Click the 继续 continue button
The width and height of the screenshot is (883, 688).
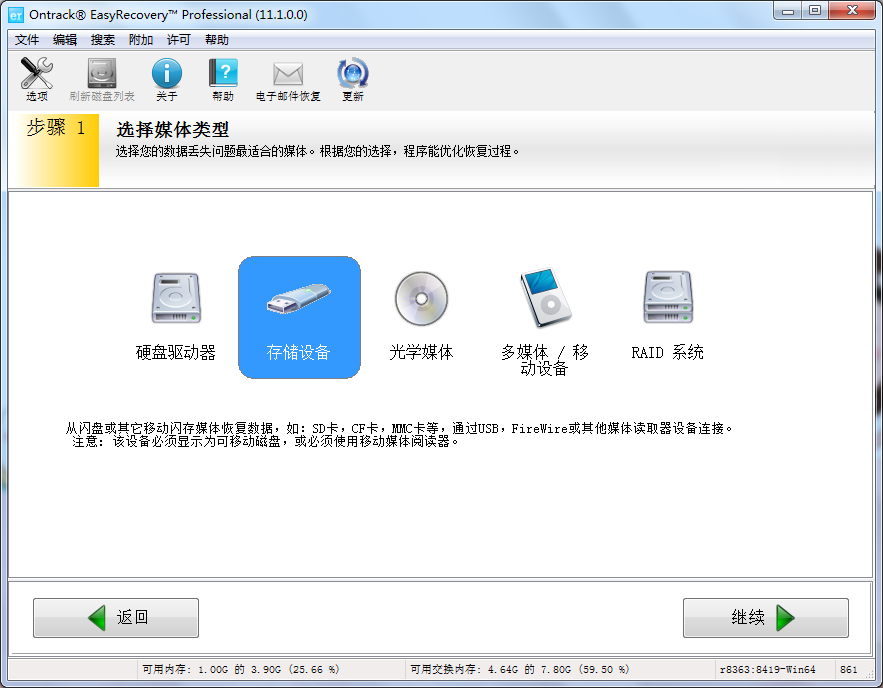[766, 618]
